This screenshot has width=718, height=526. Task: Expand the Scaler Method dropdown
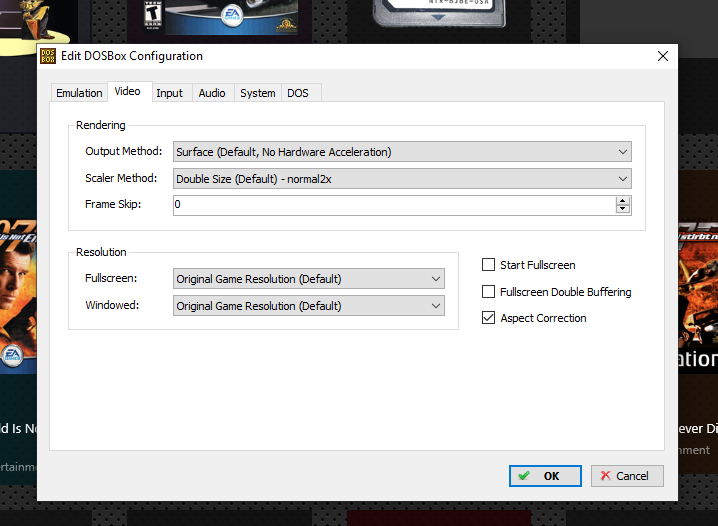(402, 179)
